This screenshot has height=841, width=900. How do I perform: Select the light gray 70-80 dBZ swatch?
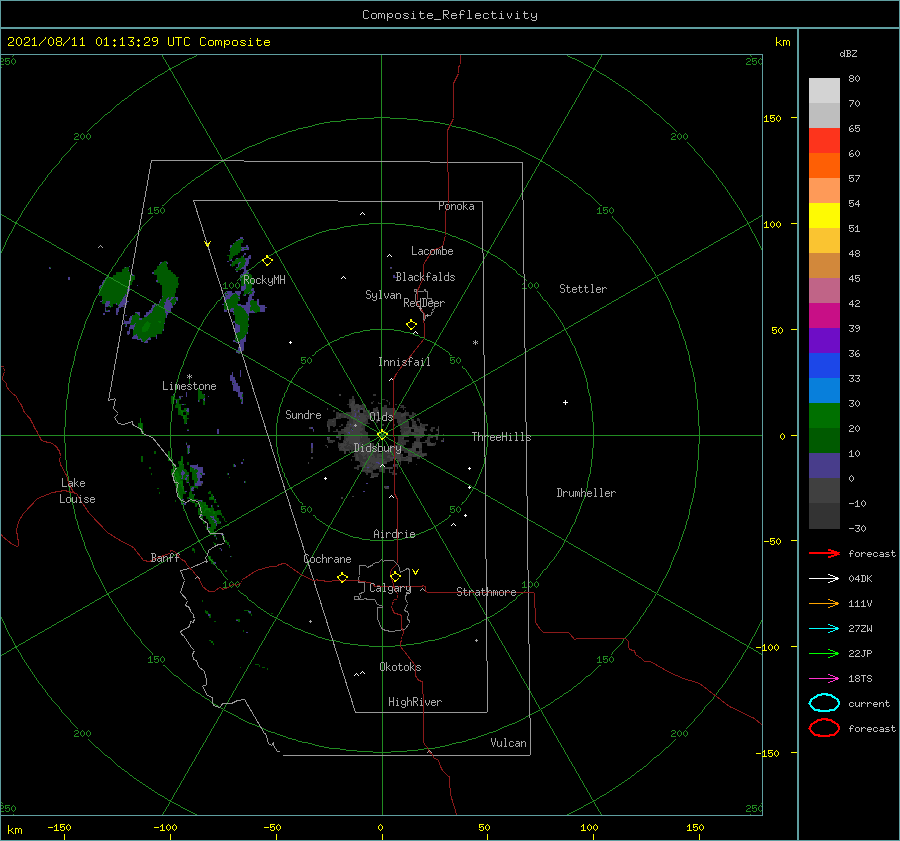pos(824,91)
